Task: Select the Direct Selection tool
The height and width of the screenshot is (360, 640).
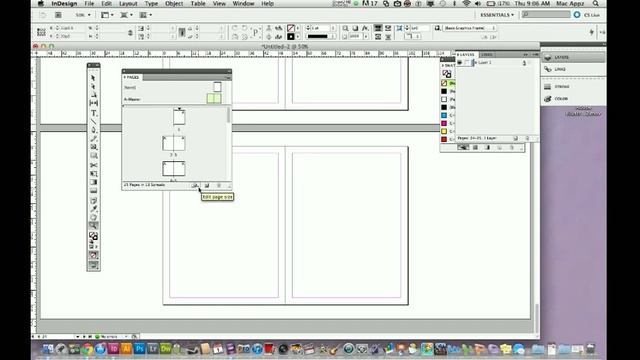Action: [93, 86]
